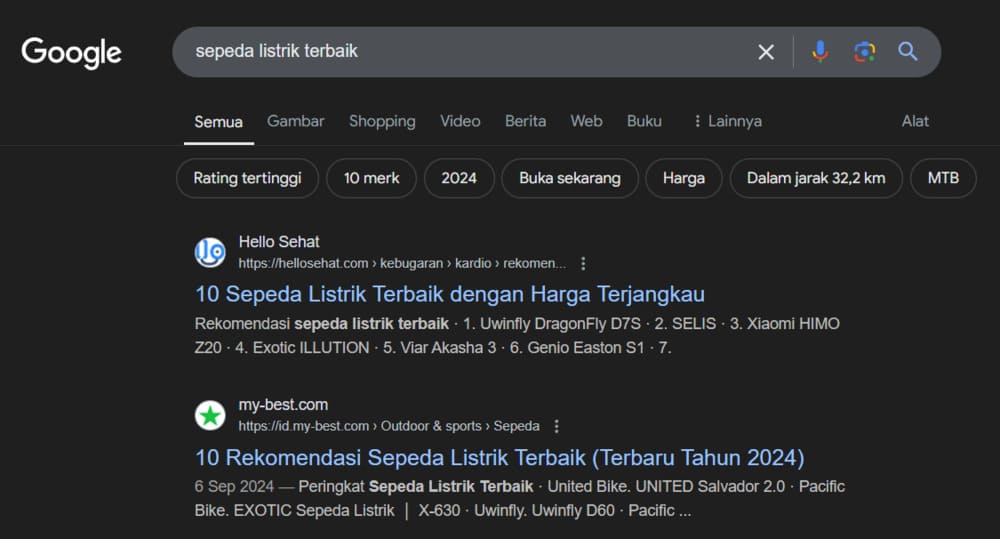Toggle the Buka sekarang filter chip
1000x539 pixels.
click(570, 178)
